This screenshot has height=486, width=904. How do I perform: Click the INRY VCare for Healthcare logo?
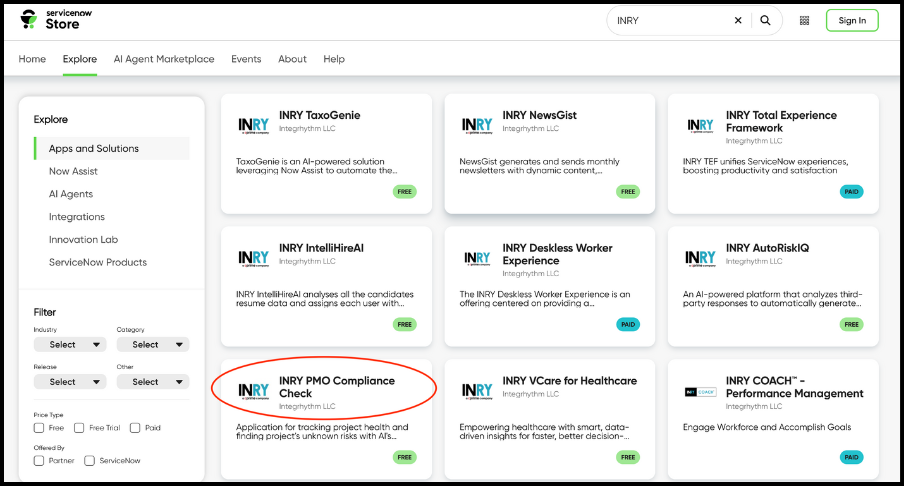[477, 391]
